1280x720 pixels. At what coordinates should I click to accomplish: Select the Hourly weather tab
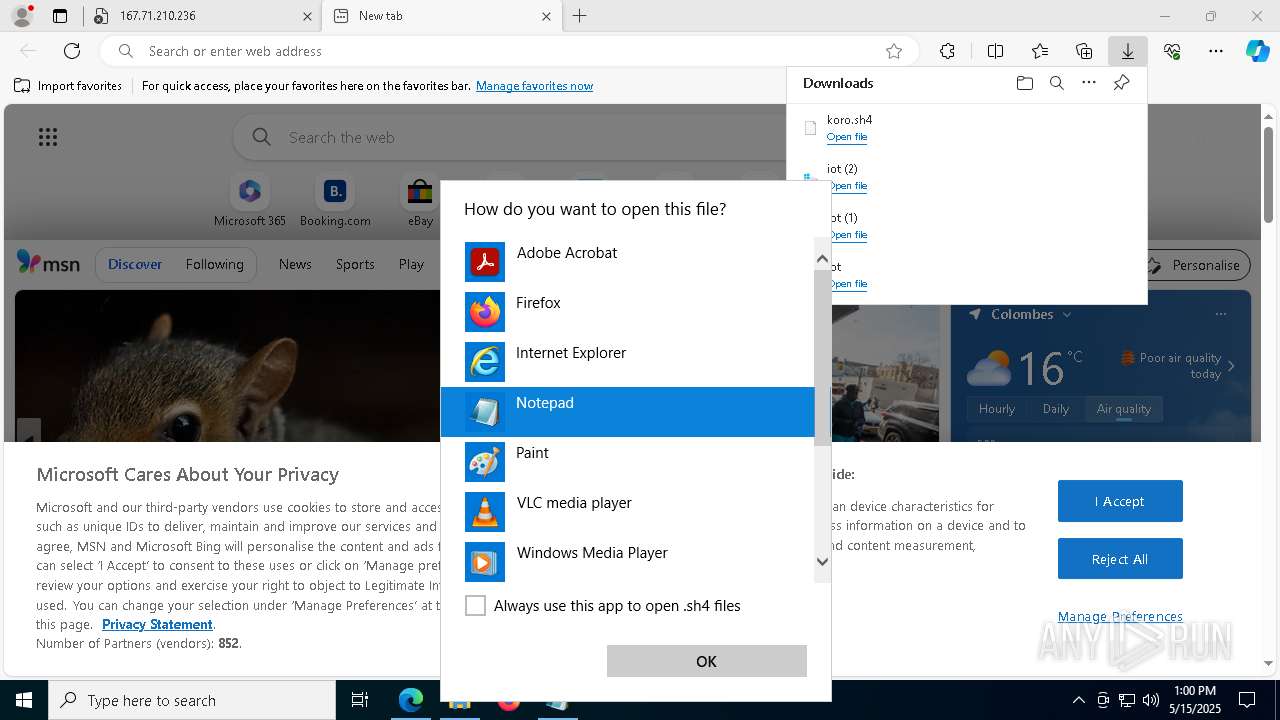point(997,408)
